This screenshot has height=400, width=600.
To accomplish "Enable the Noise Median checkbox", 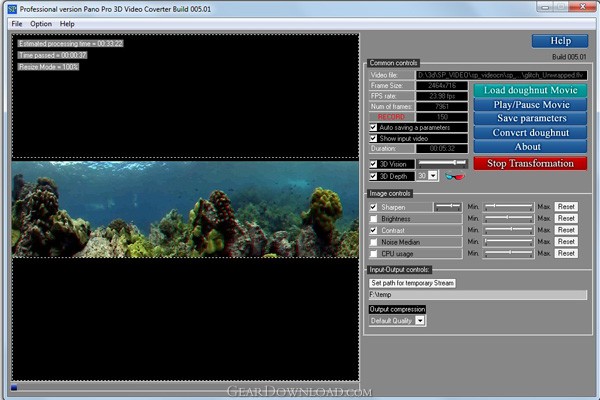I will click(373, 242).
